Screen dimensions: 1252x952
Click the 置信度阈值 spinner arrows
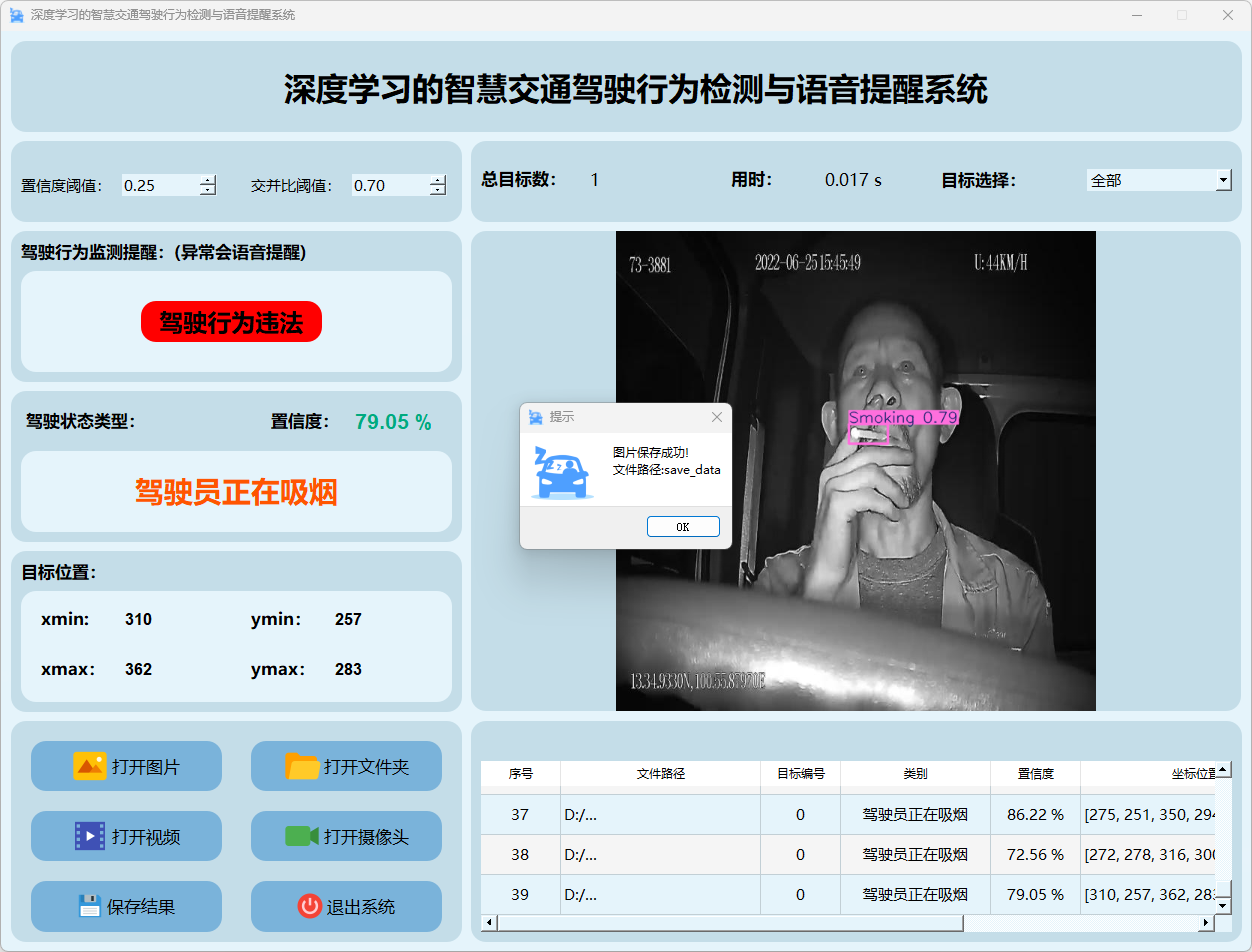[207, 185]
